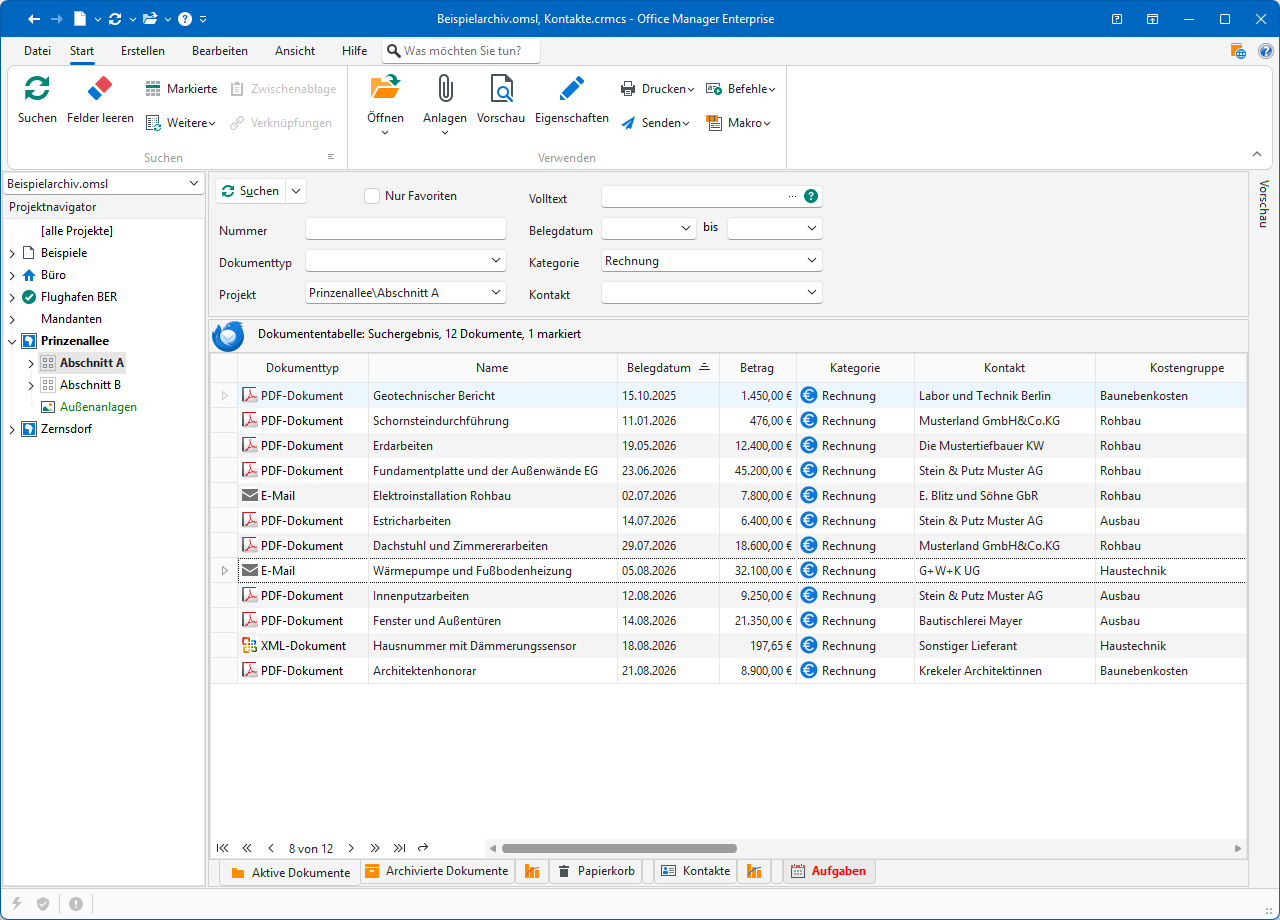
Task: Go to the last record navigation icon
Action: point(399,848)
